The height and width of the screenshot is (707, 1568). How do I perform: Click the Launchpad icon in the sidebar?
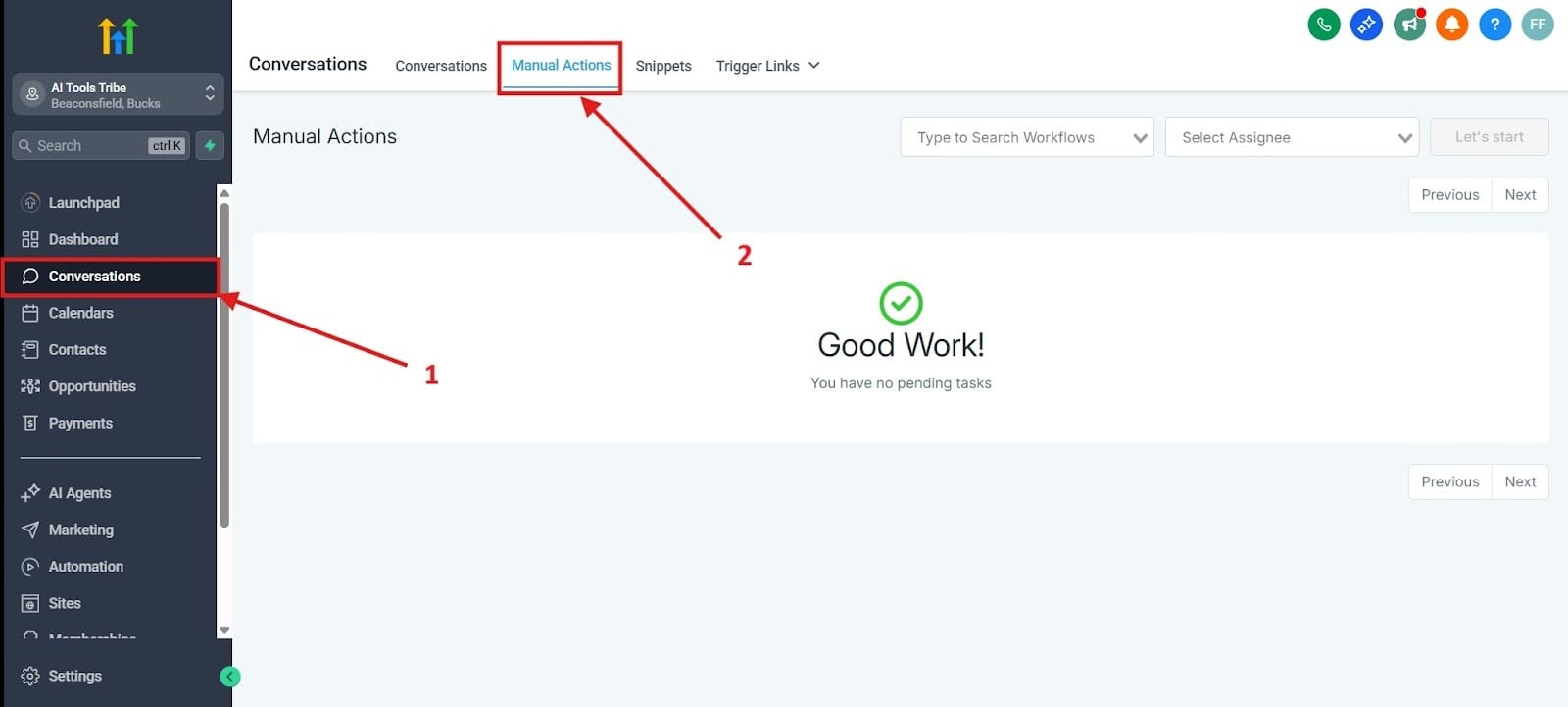point(30,203)
